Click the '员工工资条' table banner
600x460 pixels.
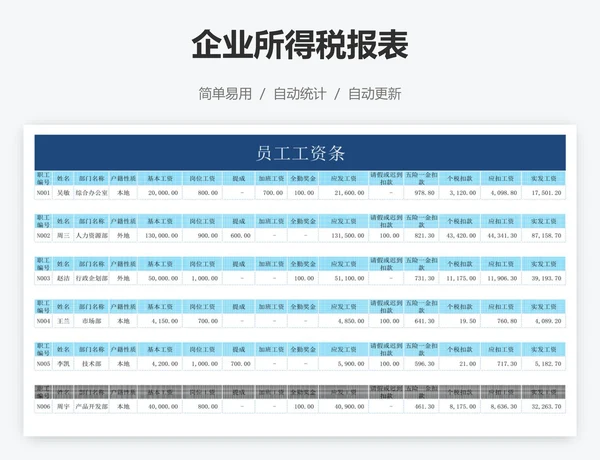pyautogui.click(x=300, y=153)
